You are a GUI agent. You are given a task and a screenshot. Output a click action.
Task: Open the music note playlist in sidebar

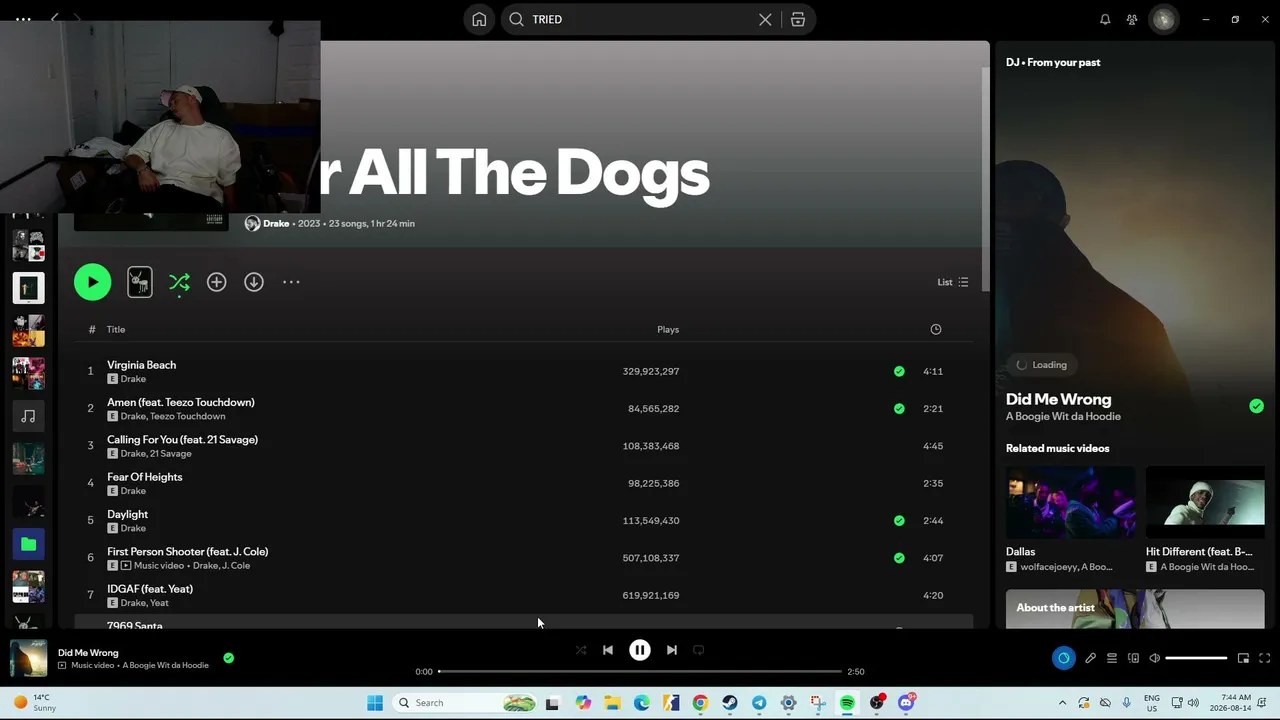(28, 416)
